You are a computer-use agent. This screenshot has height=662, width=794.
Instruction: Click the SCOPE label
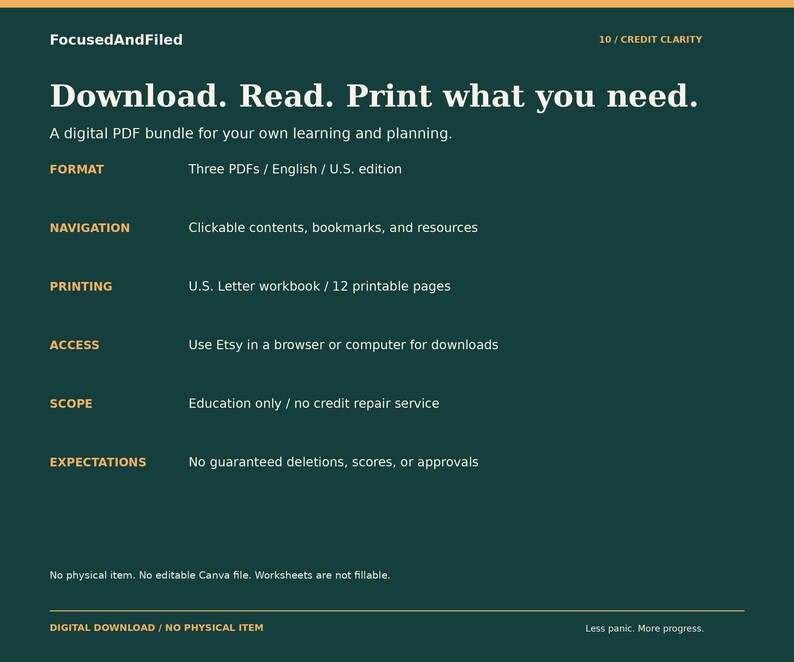coord(71,404)
